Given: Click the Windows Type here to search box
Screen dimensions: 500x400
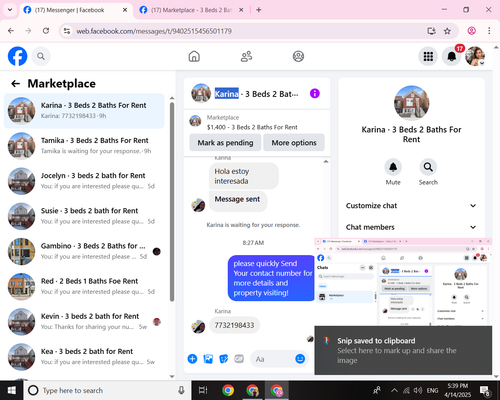Looking at the screenshot, I should pos(107,390).
